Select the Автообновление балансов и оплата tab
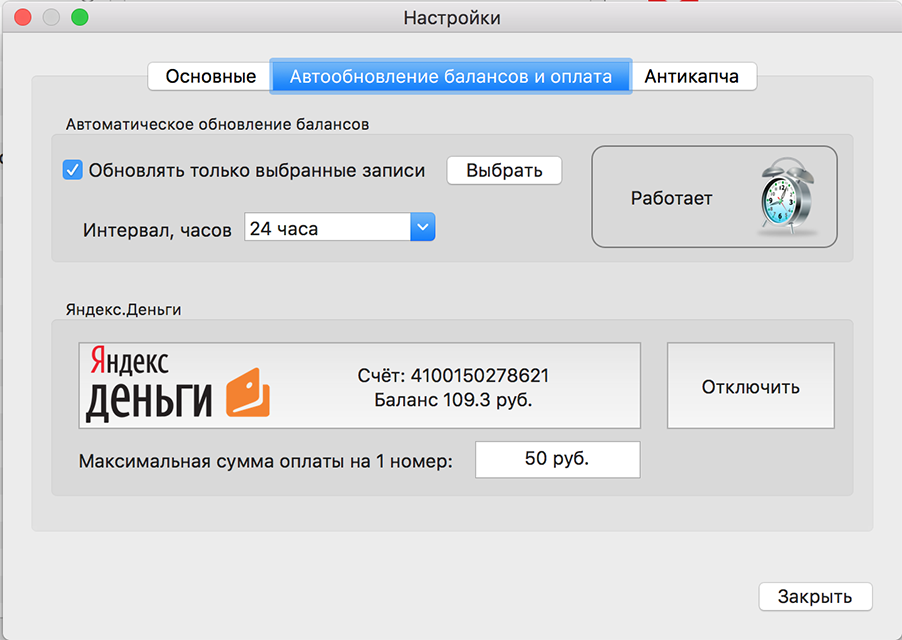 (450, 75)
